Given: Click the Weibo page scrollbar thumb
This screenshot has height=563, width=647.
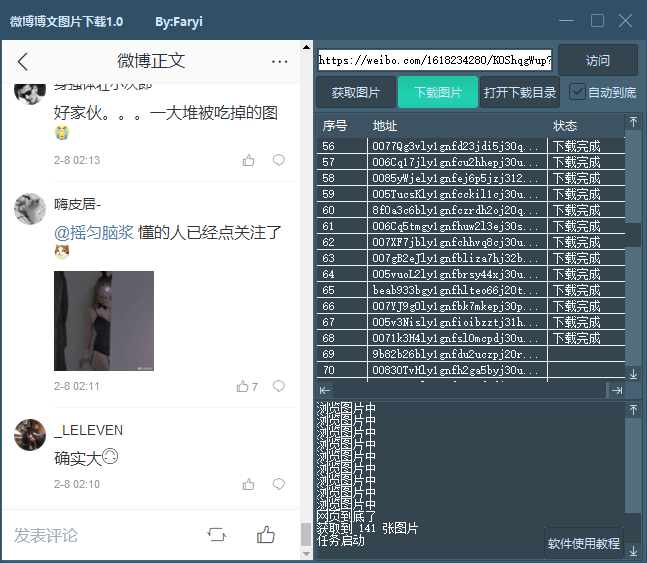Looking at the screenshot, I should click(306, 534).
